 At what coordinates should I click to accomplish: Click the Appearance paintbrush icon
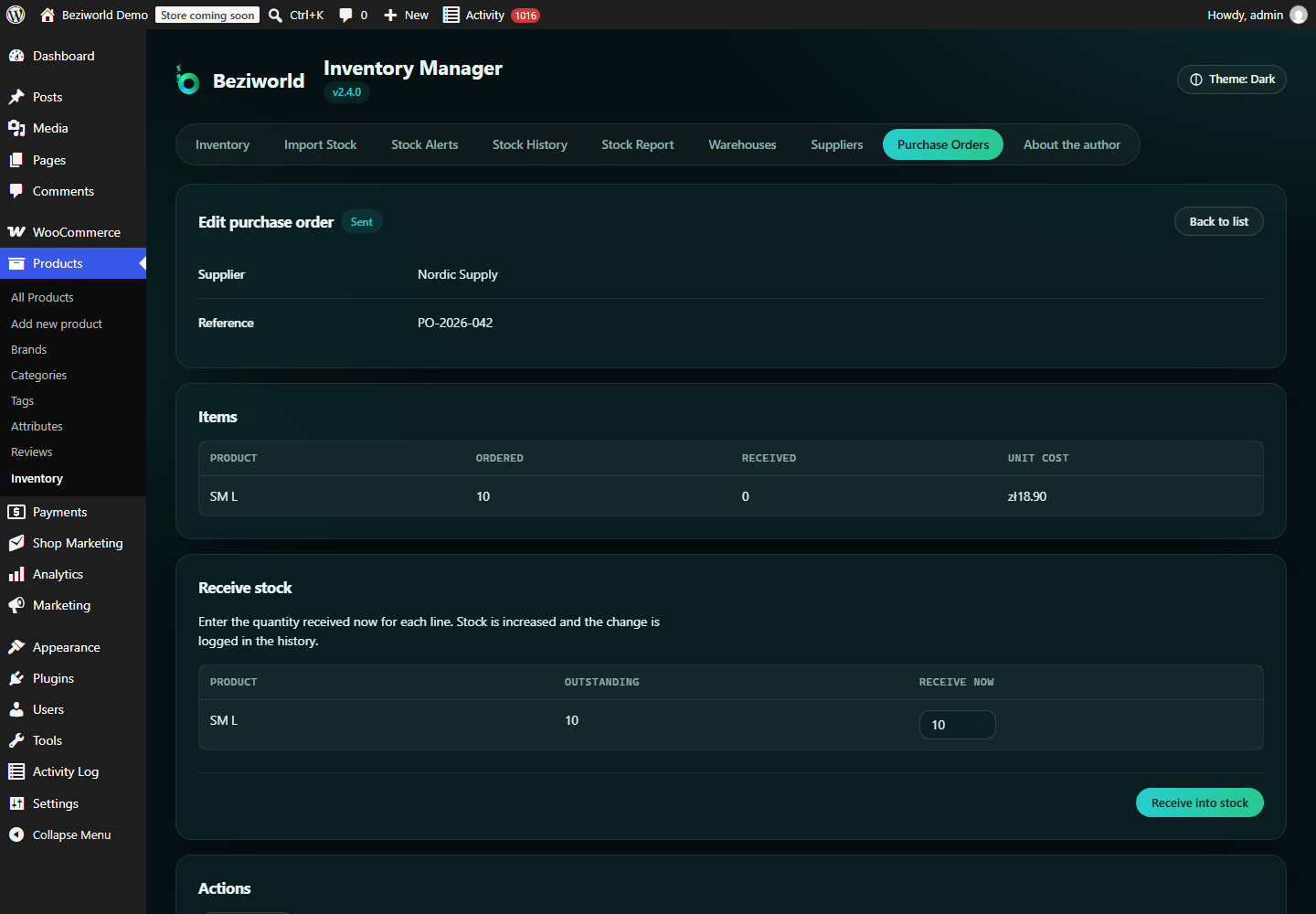click(x=16, y=647)
